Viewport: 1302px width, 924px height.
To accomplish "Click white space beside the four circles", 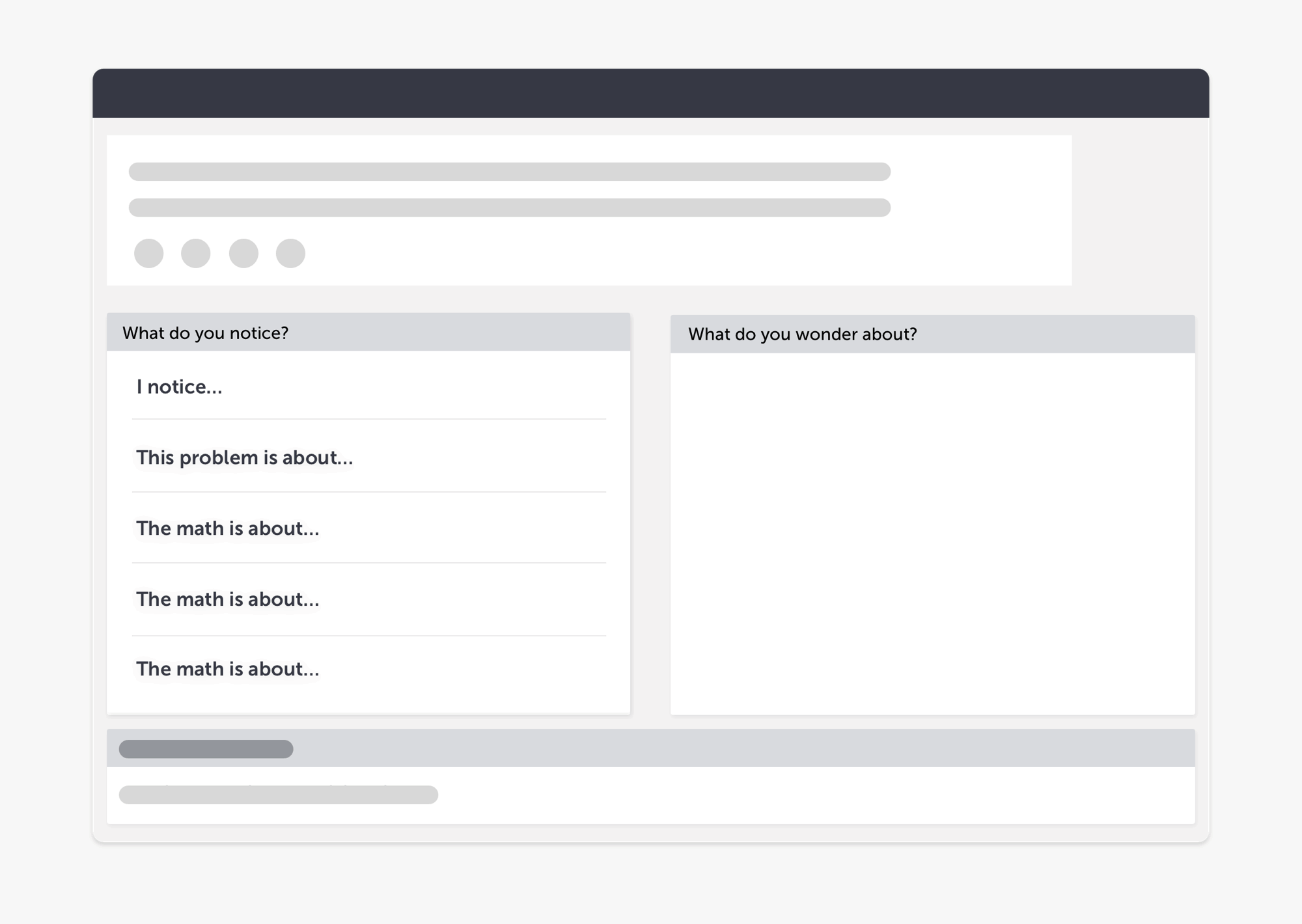I will click(651, 253).
